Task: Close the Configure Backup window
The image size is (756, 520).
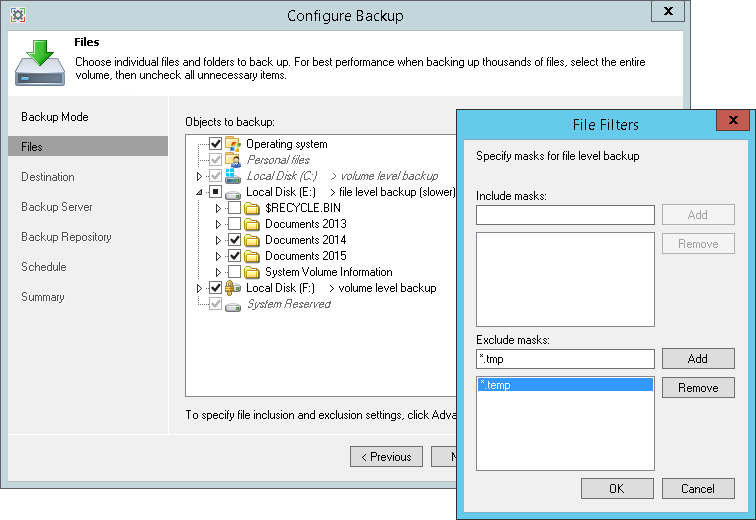Action: 668,11
